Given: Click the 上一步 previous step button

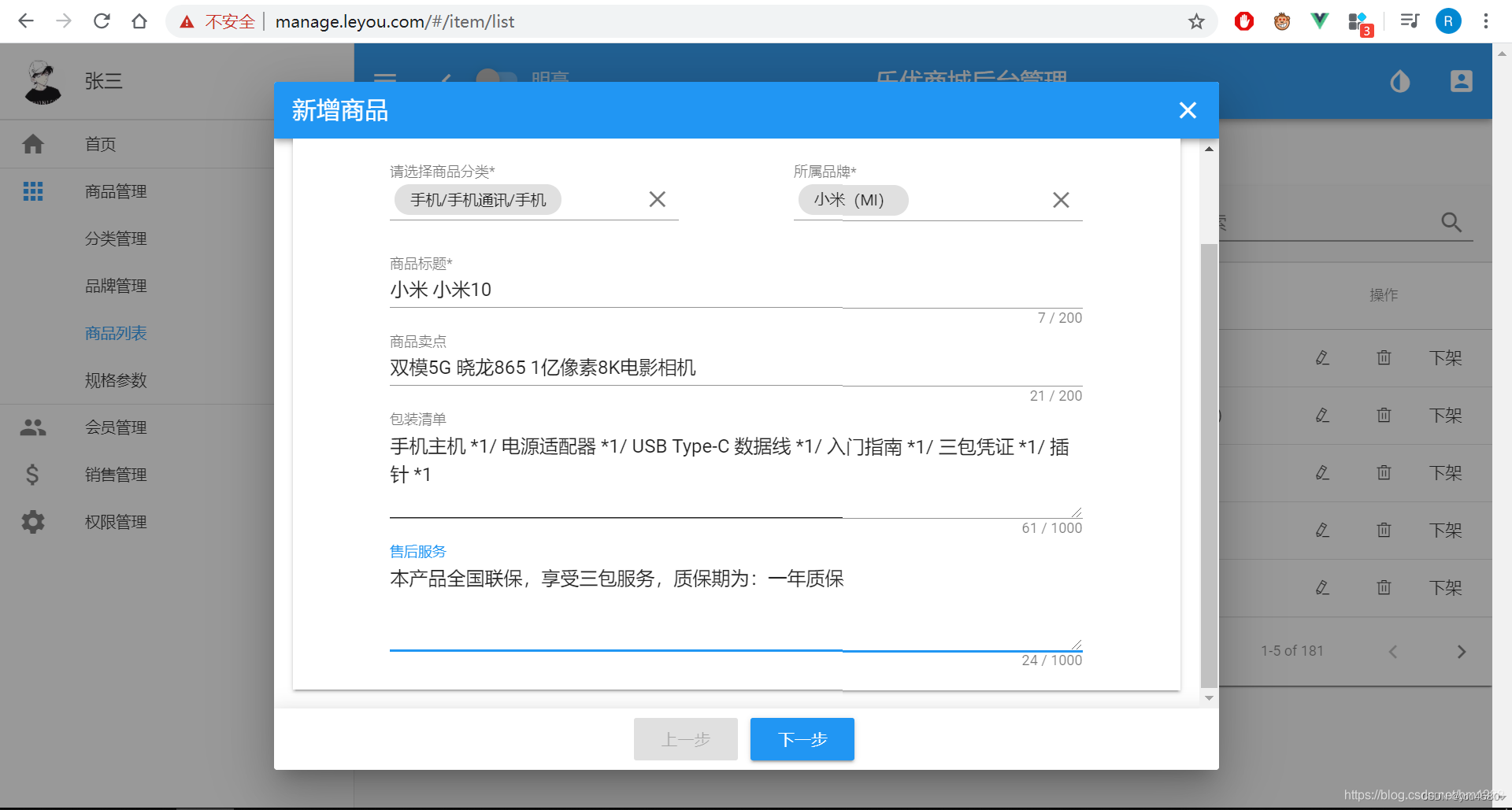Looking at the screenshot, I should pyautogui.click(x=686, y=739).
